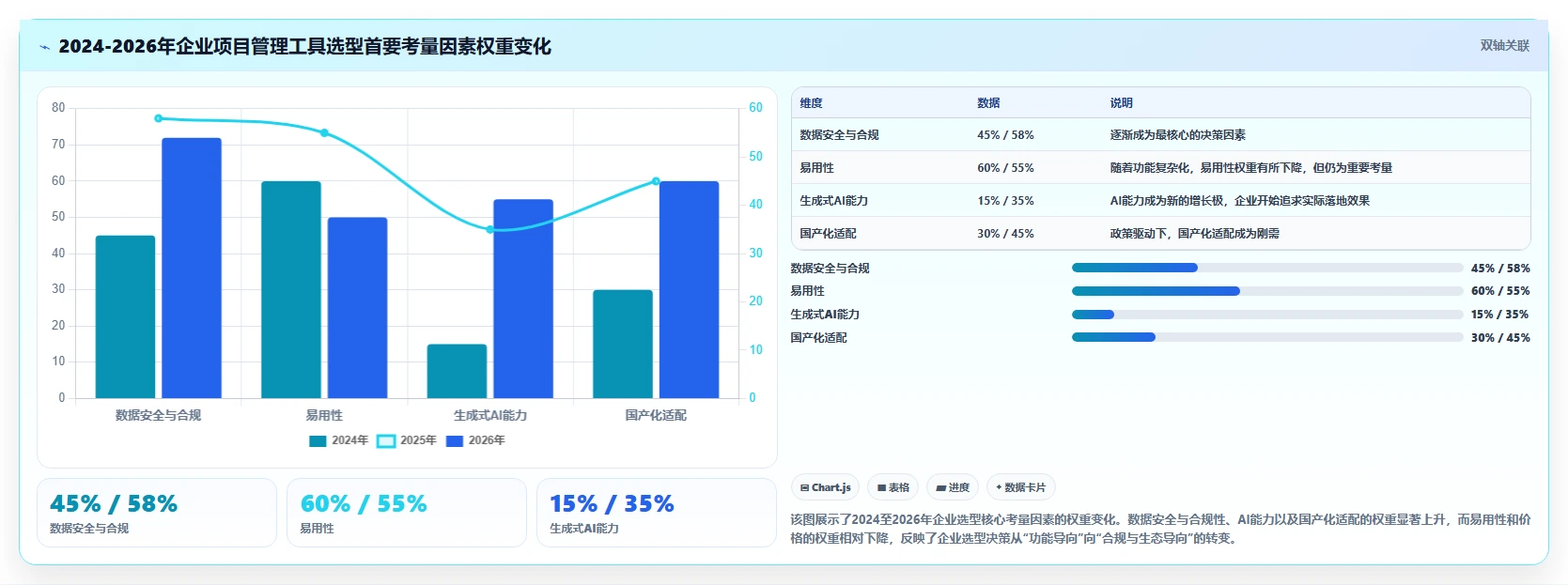
Task: Click the line point above 易用性
Action: (324, 133)
